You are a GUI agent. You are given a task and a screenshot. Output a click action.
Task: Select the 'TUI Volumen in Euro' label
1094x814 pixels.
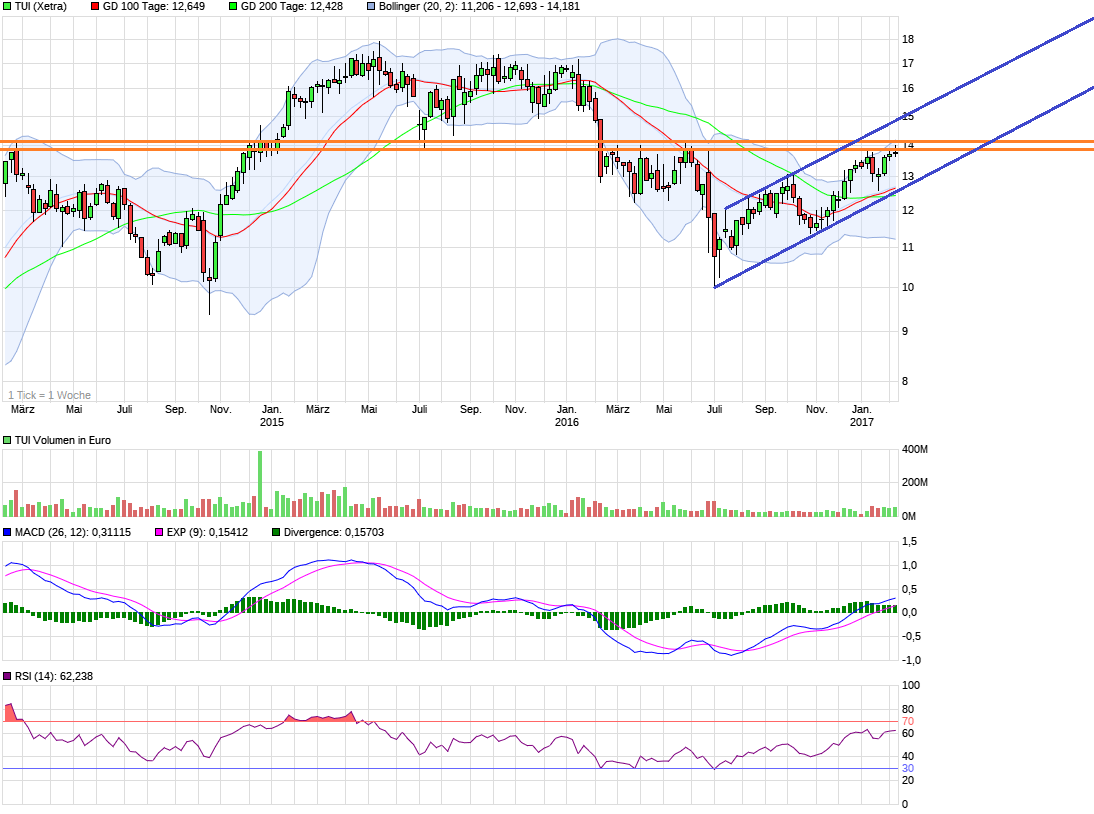tap(63, 440)
